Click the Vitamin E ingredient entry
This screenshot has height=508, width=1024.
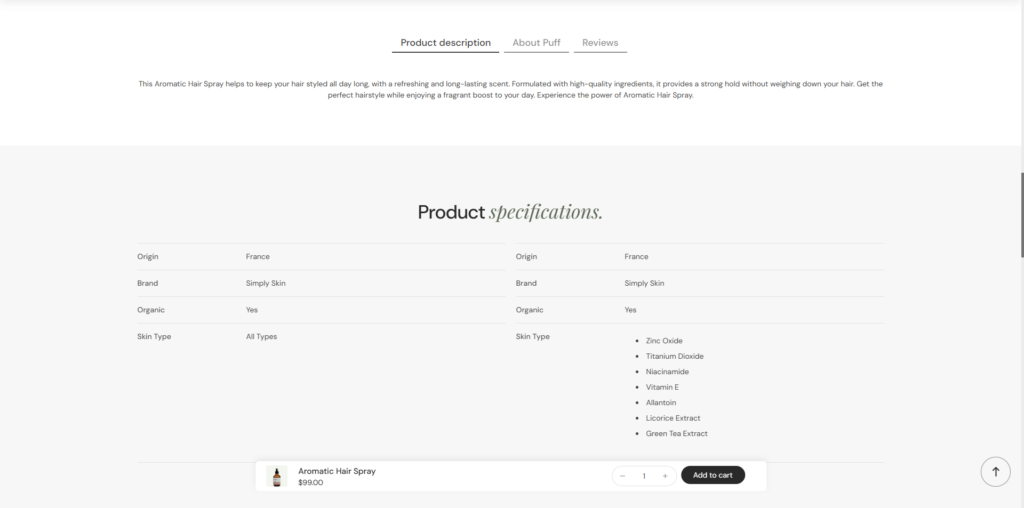tap(662, 387)
